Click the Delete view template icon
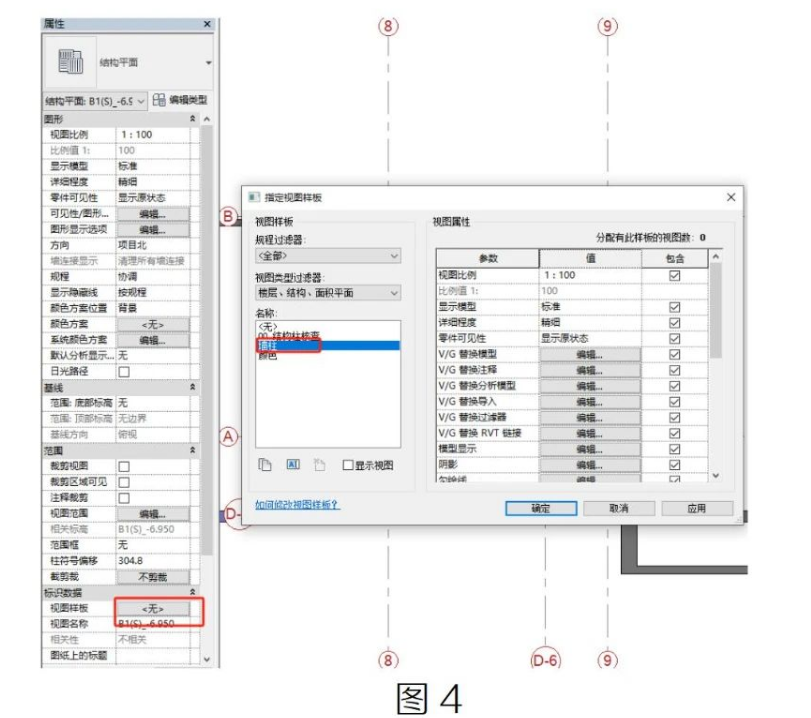Screen dimensions: 811x718 320,465
